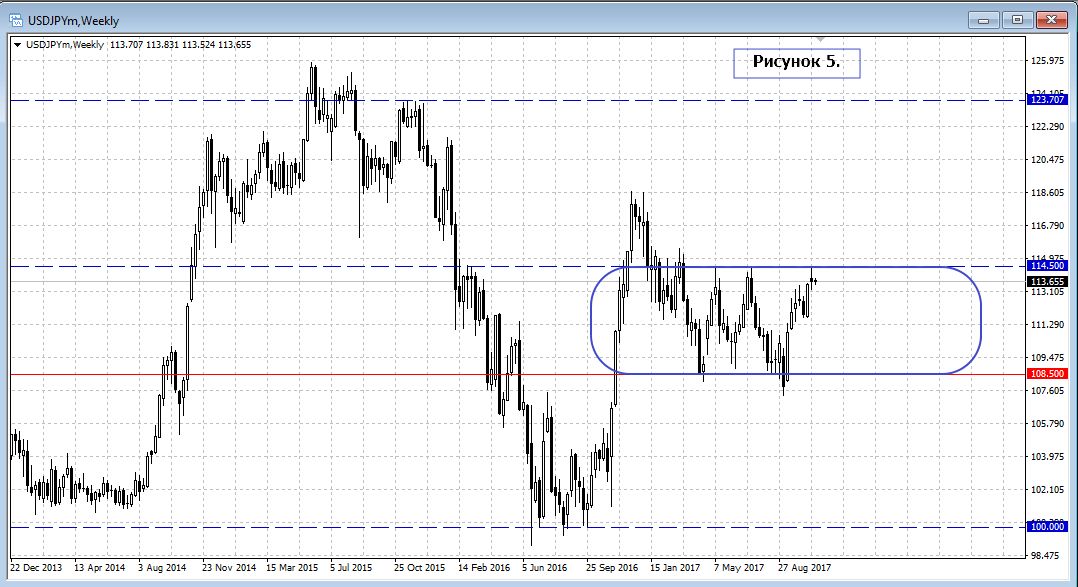Click the small triangle beside USDJPYm,Weekly label

(x=18, y=44)
